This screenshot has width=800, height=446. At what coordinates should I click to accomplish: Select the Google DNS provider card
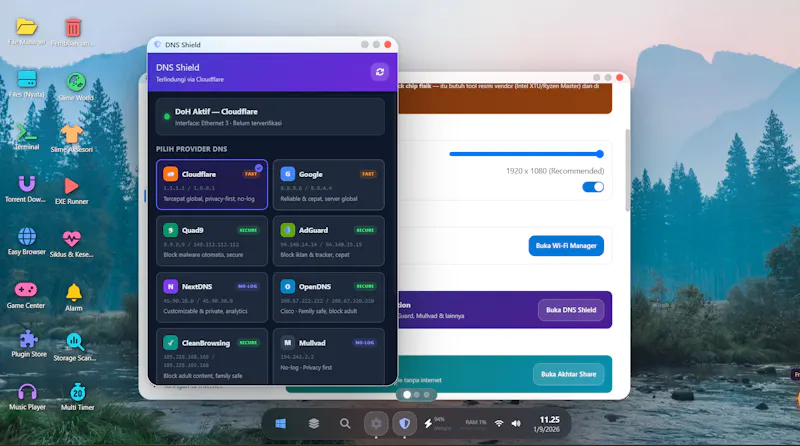tap(329, 185)
